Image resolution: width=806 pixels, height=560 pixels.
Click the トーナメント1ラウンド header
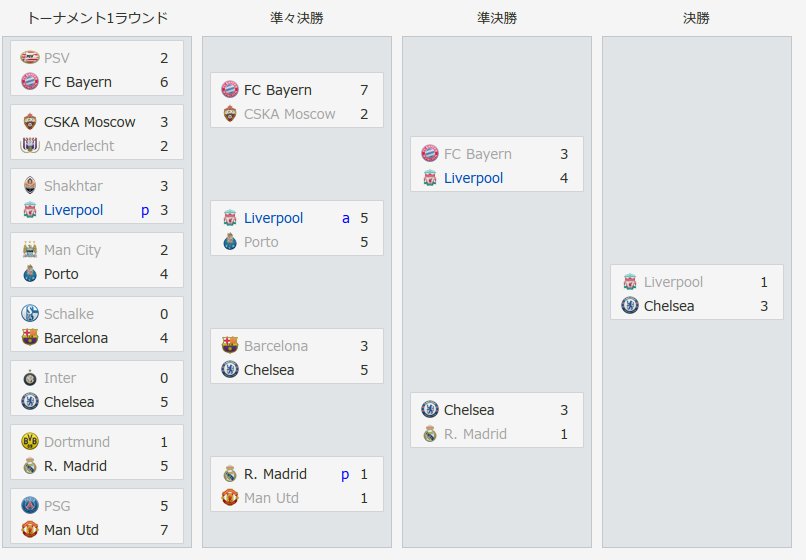click(97, 18)
